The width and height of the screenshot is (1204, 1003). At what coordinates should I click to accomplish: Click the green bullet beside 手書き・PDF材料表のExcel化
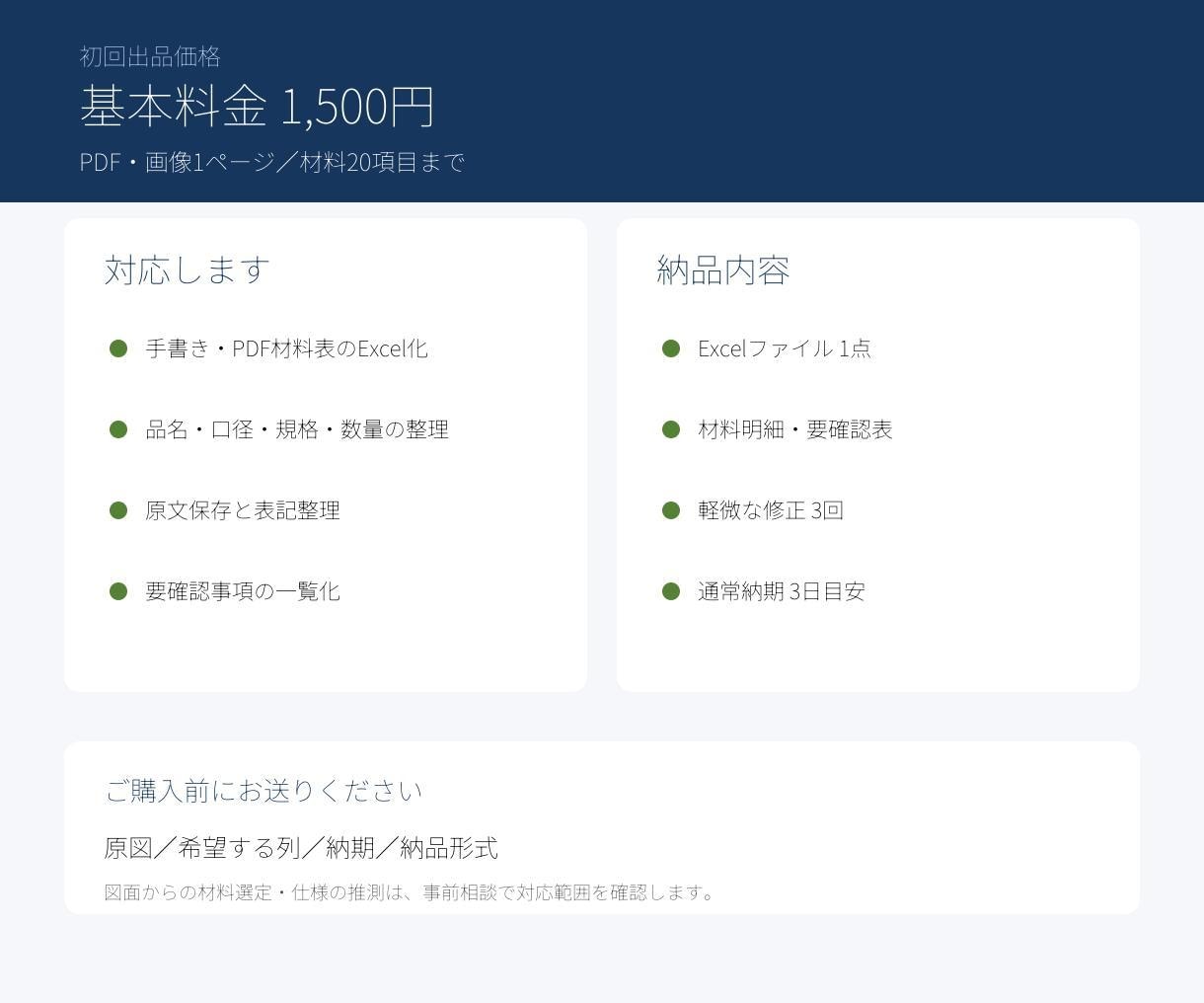(118, 348)
